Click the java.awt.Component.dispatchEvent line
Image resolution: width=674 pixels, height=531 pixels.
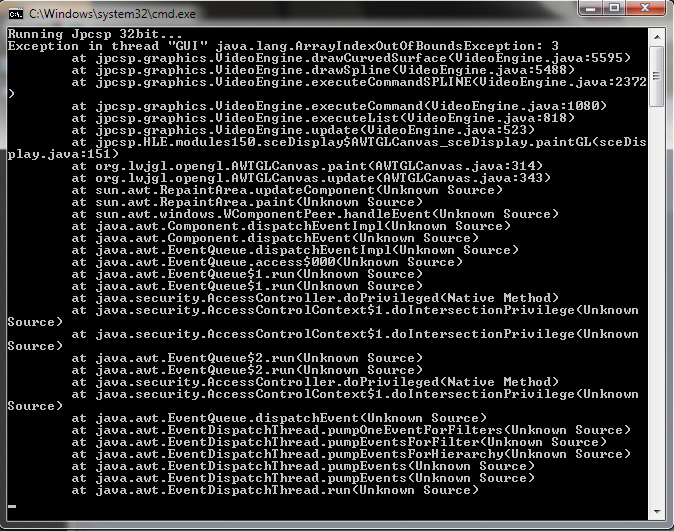[275, 238]
